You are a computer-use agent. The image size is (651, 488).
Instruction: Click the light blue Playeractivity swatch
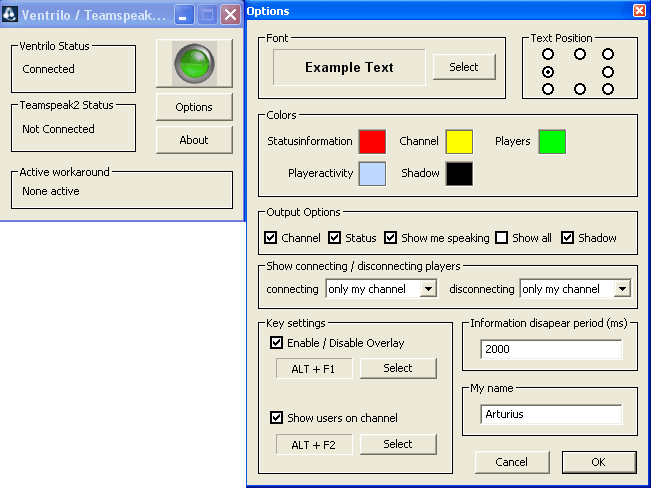point(372,173)
